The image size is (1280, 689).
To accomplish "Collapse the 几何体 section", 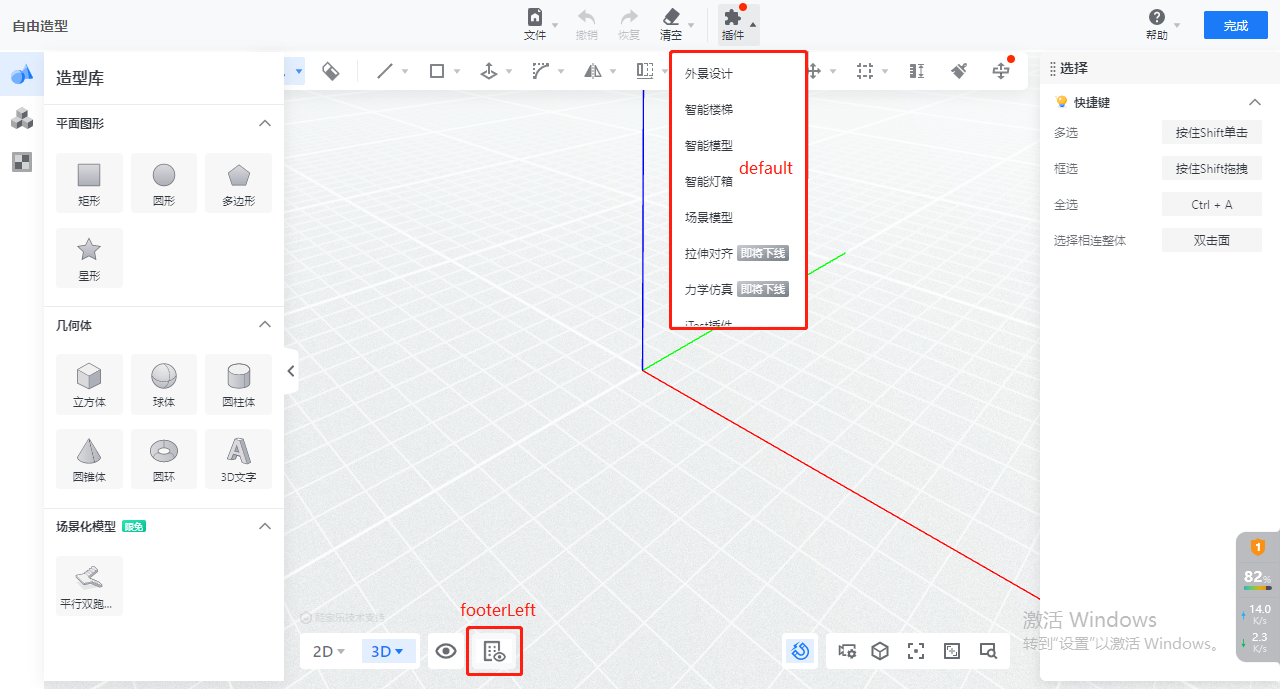I will 265,325.
